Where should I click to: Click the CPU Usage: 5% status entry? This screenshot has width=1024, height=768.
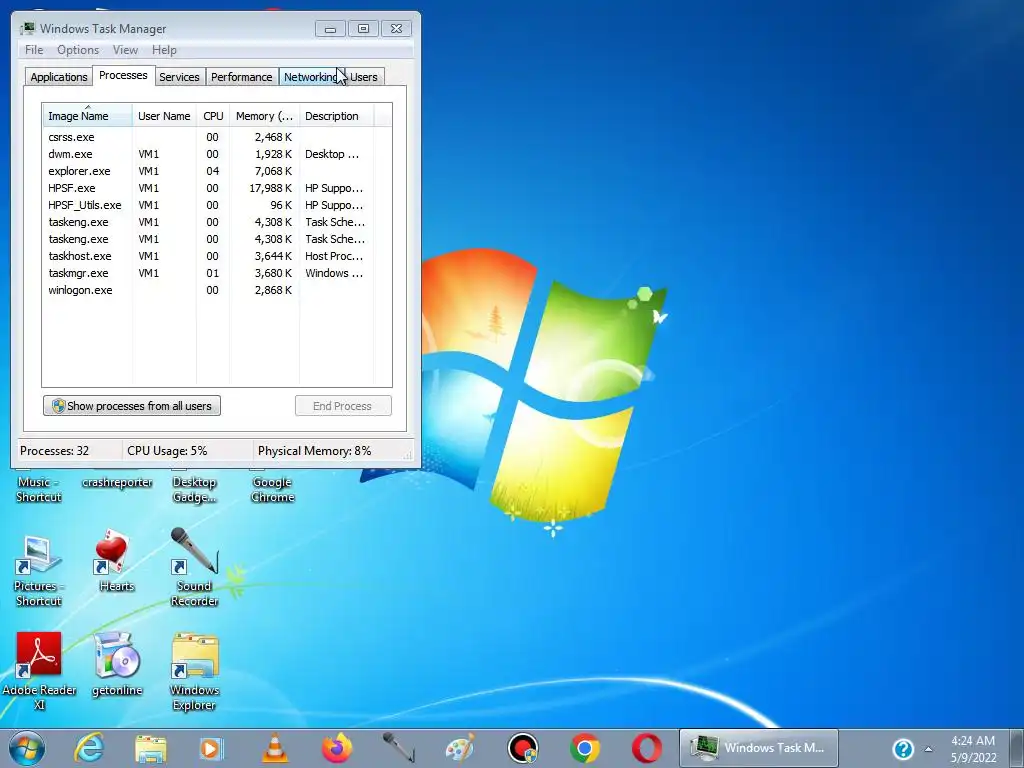tap(167, 451)
